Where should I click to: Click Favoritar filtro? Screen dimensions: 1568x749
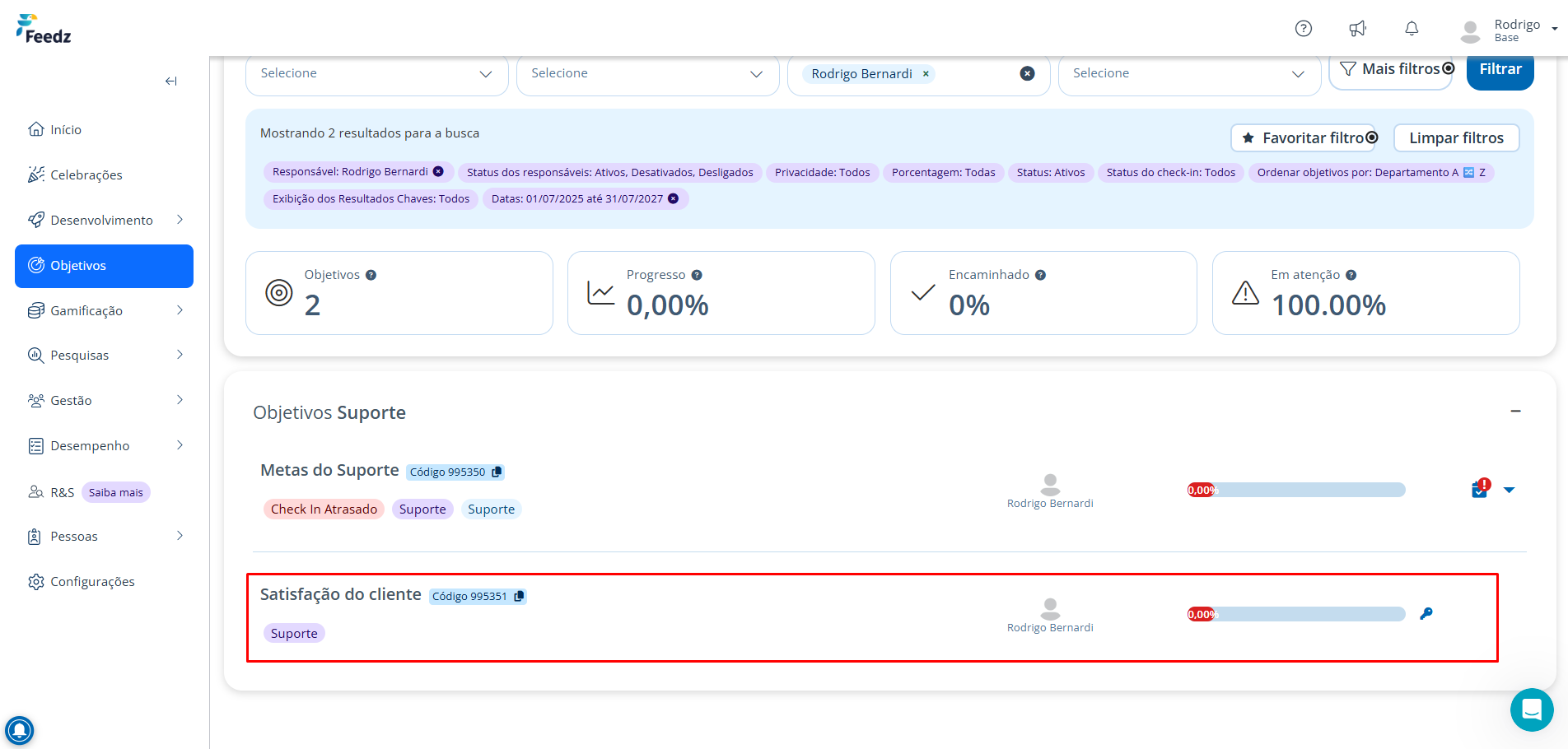(x=1304, y=138)
